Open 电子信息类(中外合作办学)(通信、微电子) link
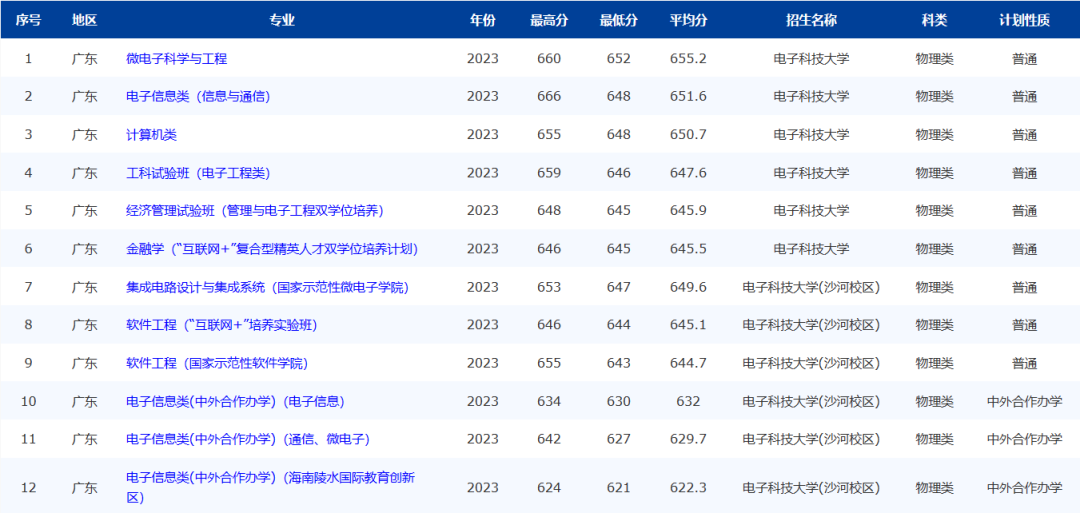 (249, 439)
